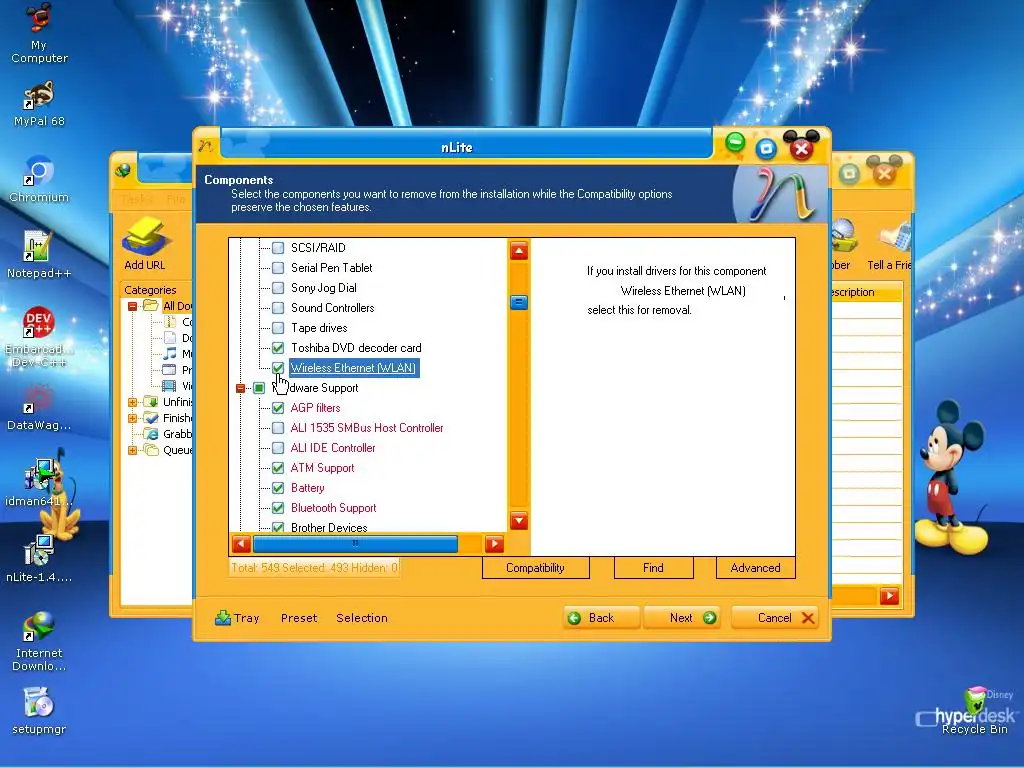Uncheck the Bluetooth Support checkbox

[278, 508]
